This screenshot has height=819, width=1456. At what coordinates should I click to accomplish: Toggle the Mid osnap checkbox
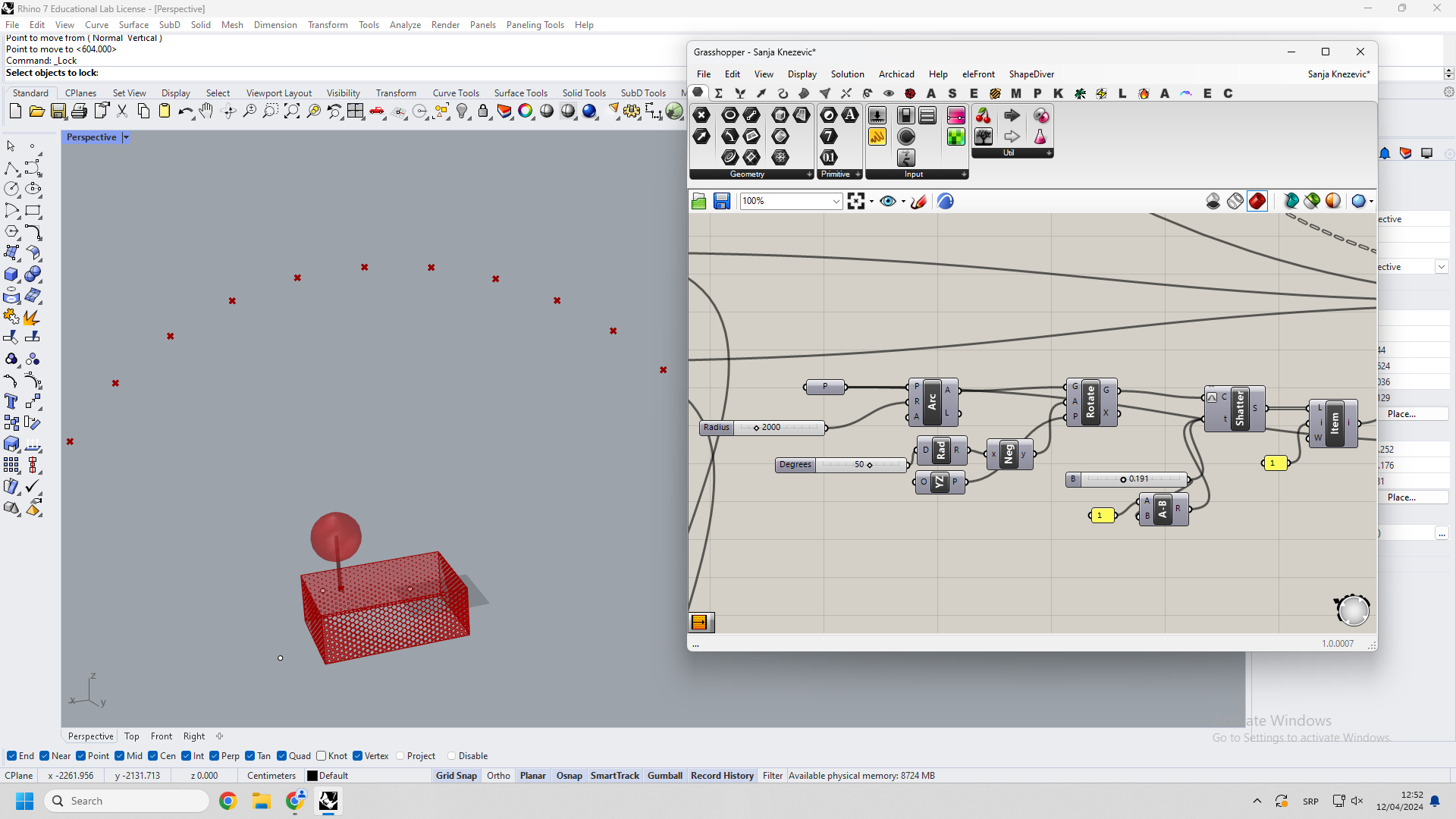pos(119,756)
